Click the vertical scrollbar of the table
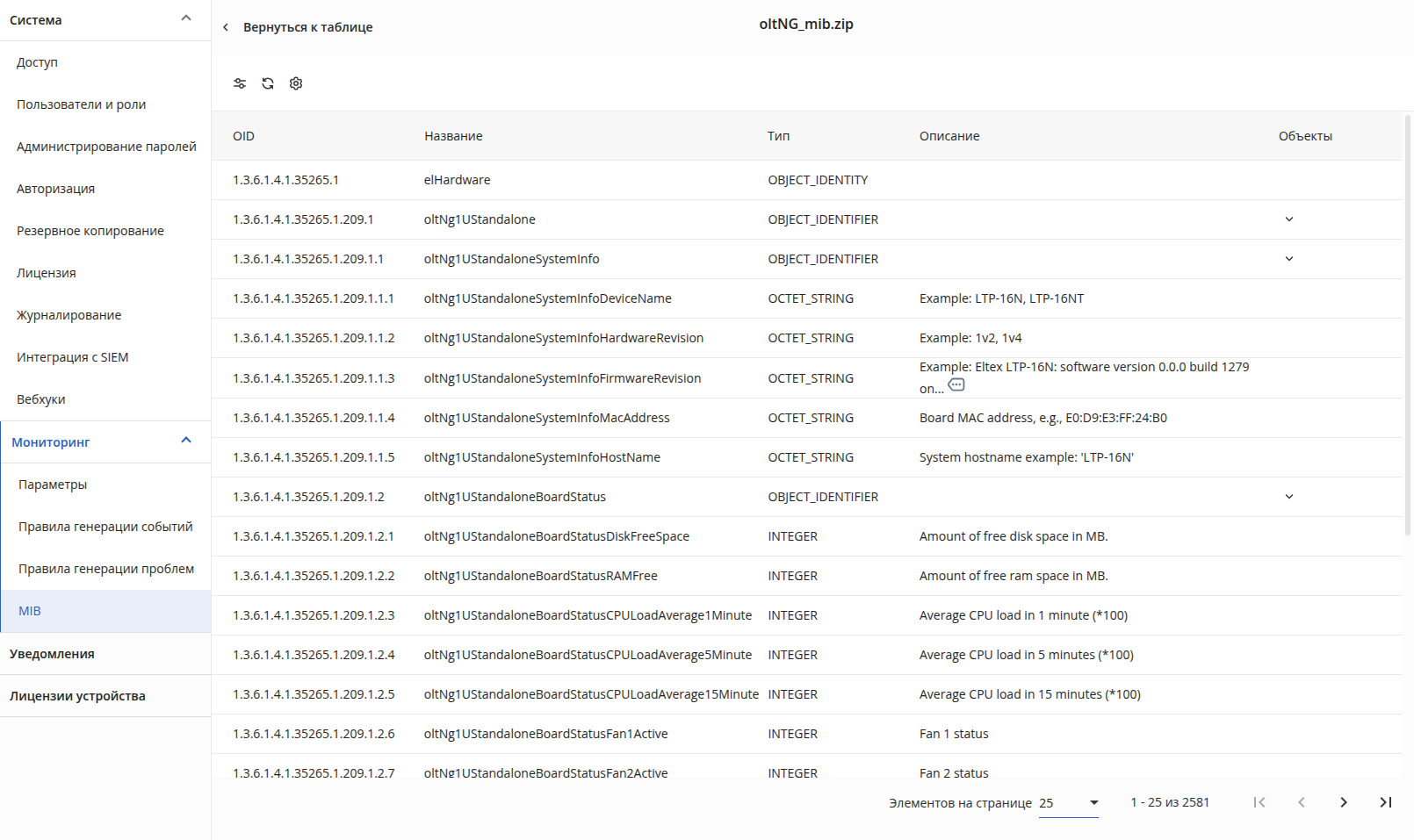Image resolution: width=1414 pixels, height=840 pixels. pyautogui.click(x=1408, y=325)
